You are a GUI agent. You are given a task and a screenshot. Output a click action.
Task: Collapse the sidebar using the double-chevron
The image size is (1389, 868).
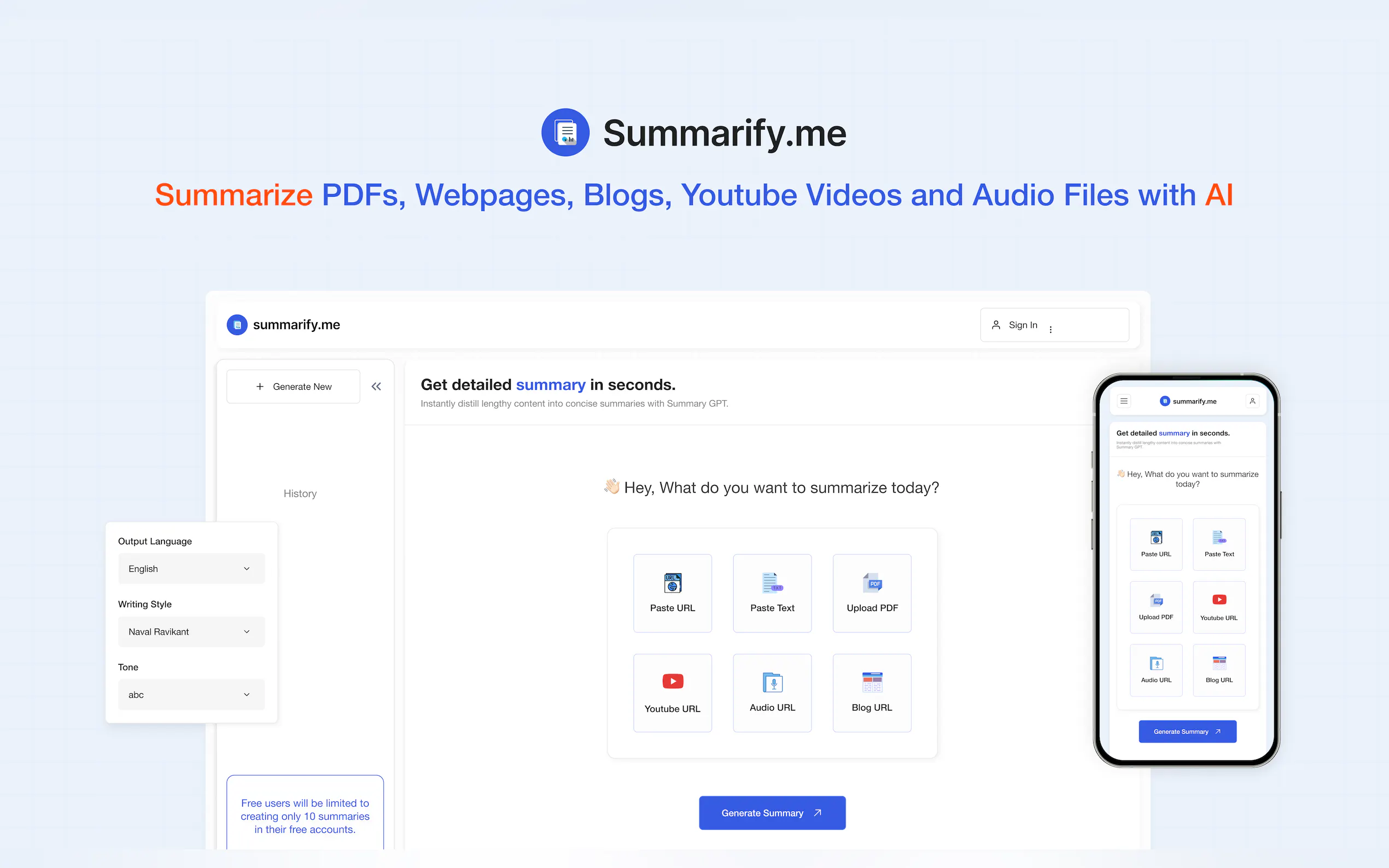click(376, 386)
